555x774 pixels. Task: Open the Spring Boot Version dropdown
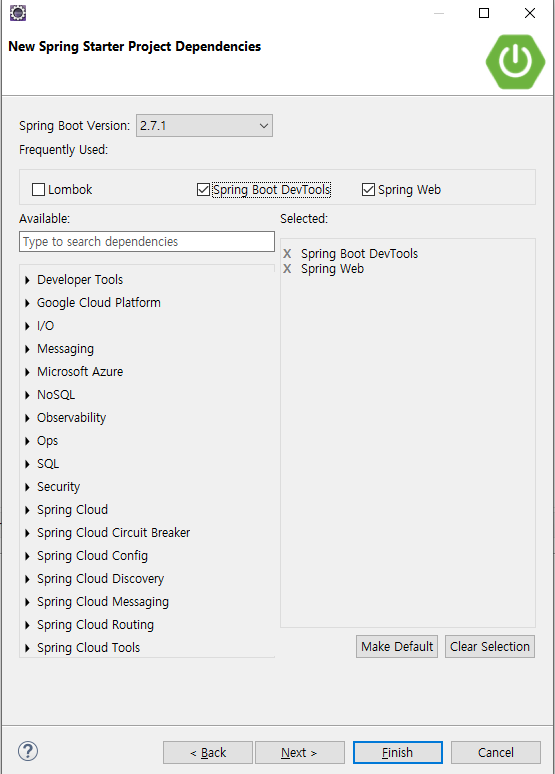pyautogui.click(x=204, y=126)
